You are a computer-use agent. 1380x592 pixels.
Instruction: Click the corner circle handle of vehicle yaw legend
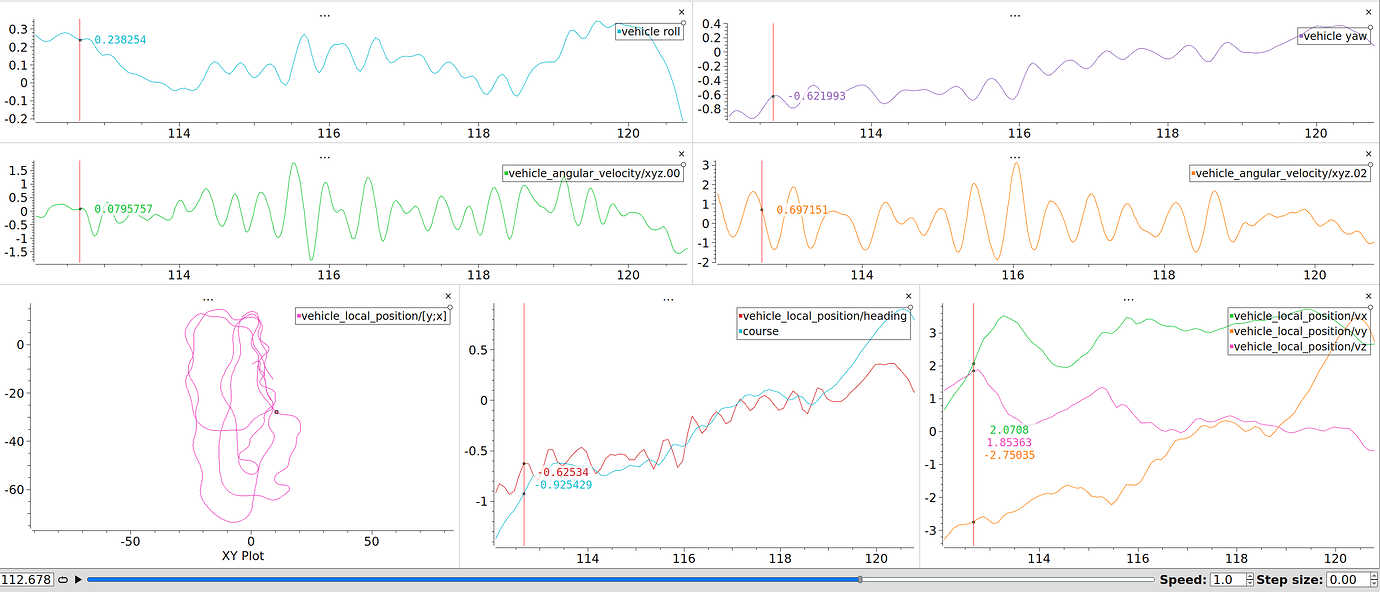coord(1371,28)
